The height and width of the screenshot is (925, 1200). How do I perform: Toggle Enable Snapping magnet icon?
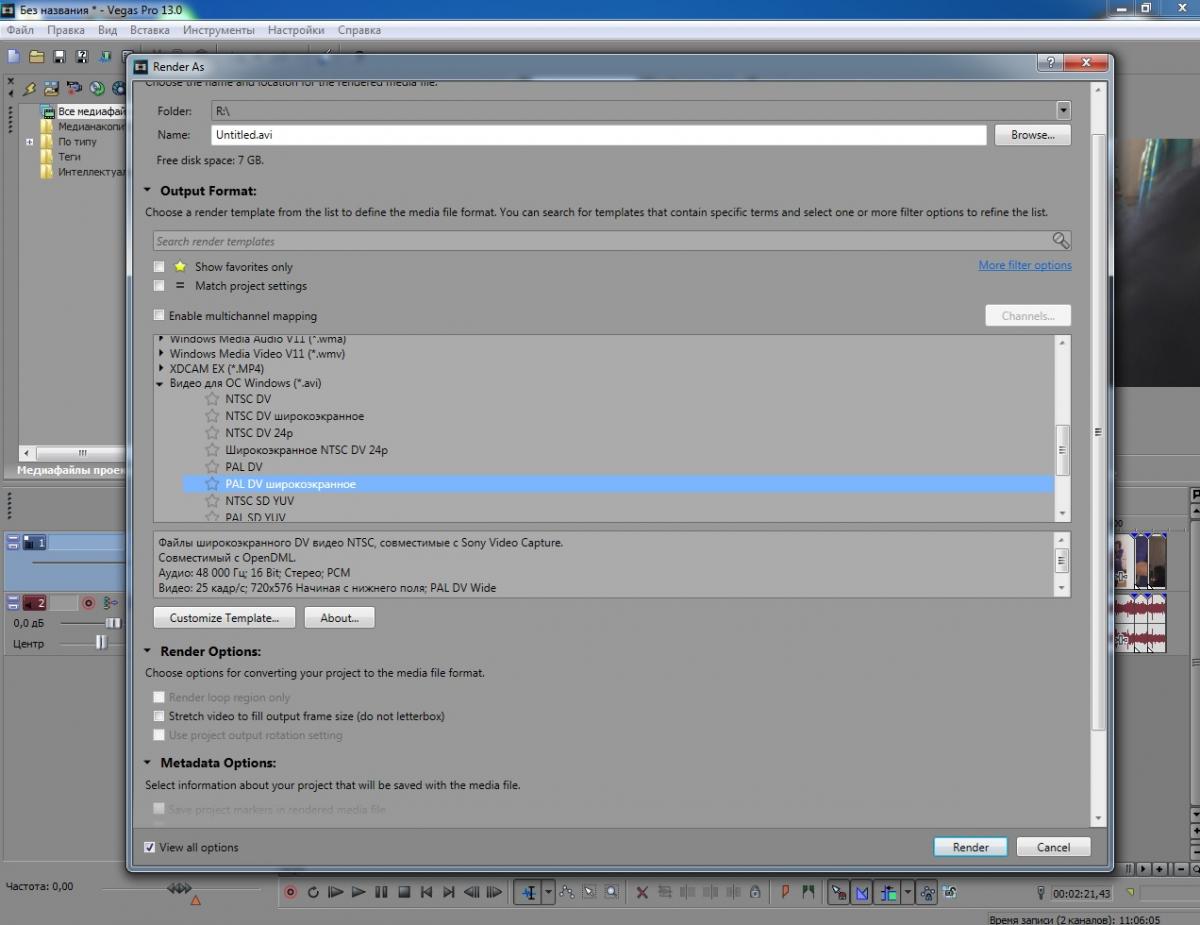tap(839, 892)
